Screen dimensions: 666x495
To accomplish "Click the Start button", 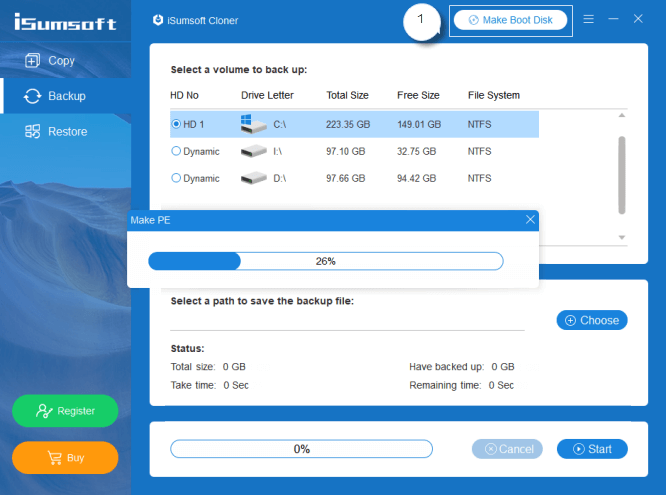I will [x=592, y=449].
